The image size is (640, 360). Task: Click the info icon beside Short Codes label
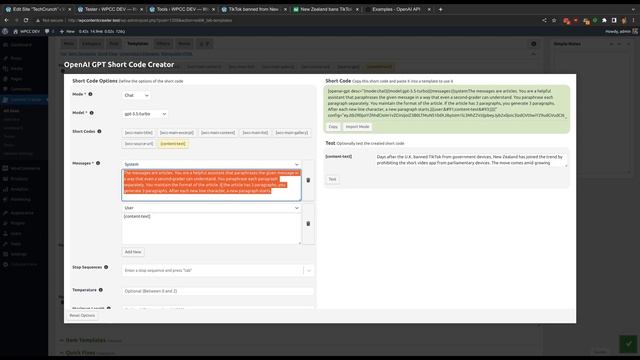[99, 131]
